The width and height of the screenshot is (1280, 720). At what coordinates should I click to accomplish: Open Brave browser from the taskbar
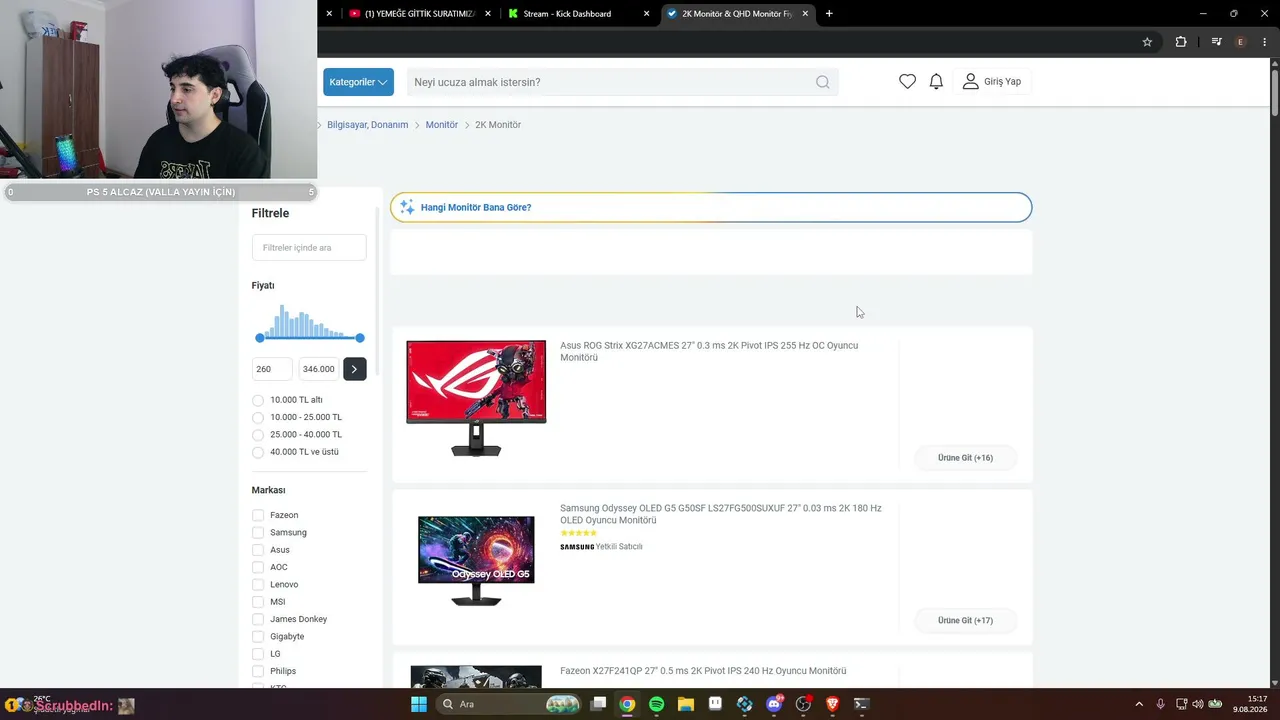click(x=832, y=704)
